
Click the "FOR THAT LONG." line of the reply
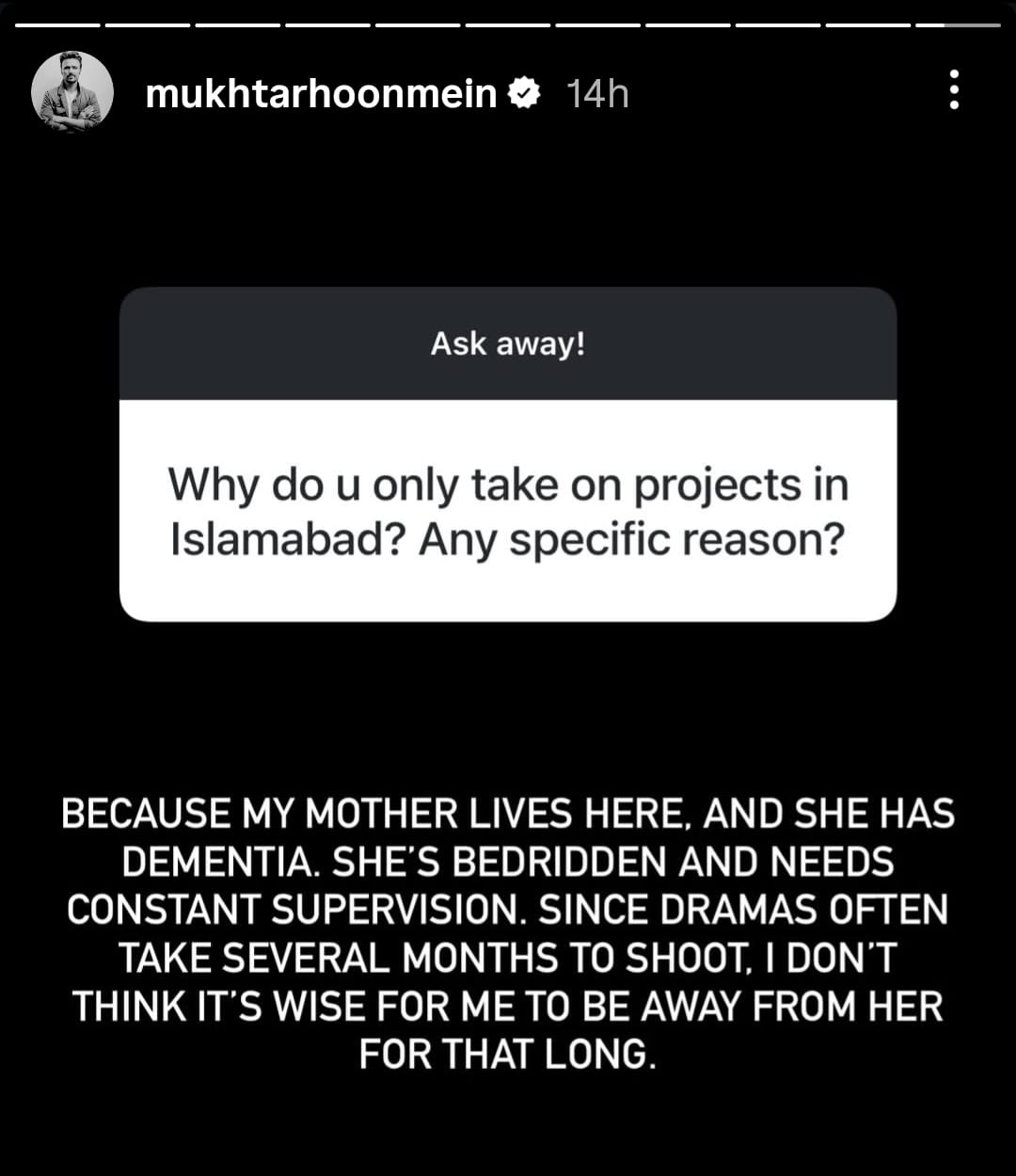coord(508,1053)
